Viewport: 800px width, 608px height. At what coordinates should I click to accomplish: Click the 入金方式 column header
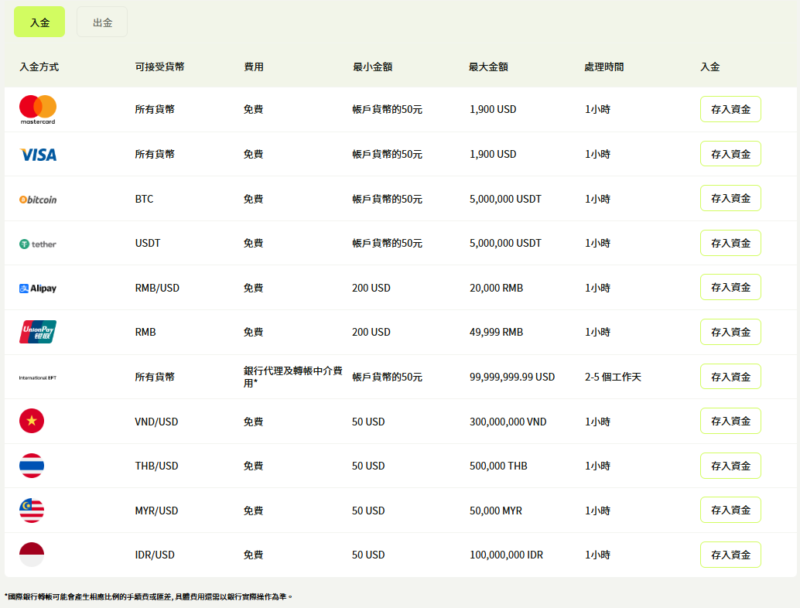tap(39, 67)
